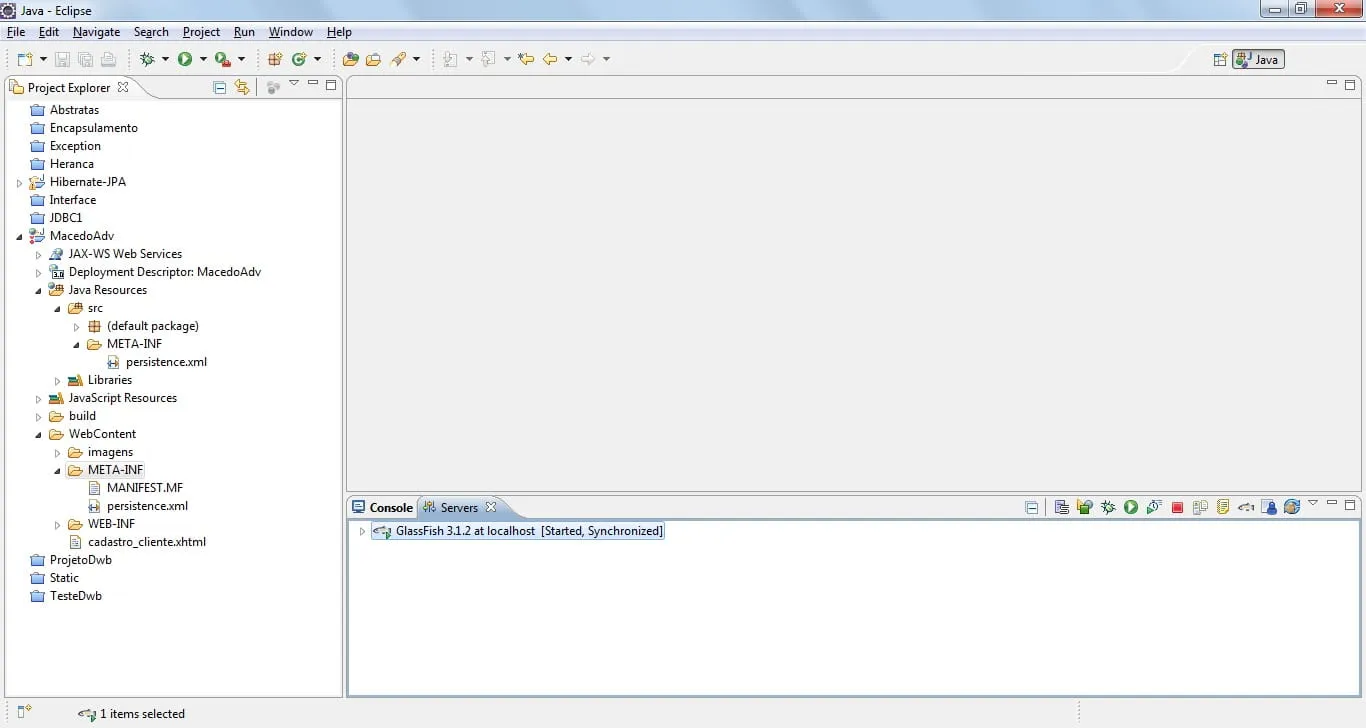Screen dimensions: 1366x728
Task: Open the New wizard dropdown arrow
Action: 43,60
